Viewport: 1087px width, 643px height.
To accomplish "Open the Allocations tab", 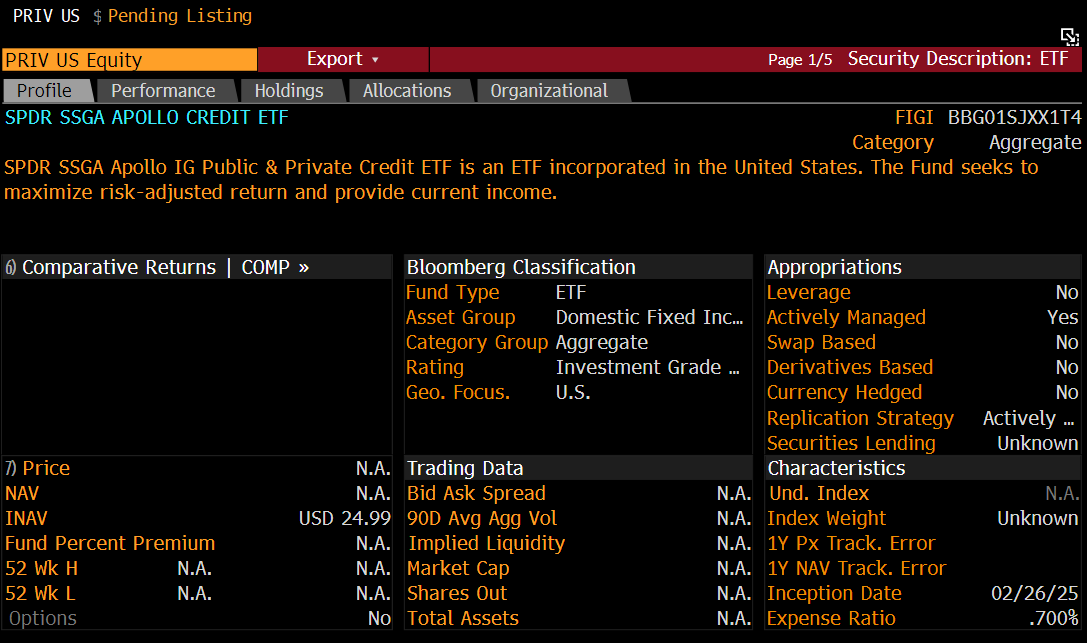I will pyautogui.click(x=408, y=91).
